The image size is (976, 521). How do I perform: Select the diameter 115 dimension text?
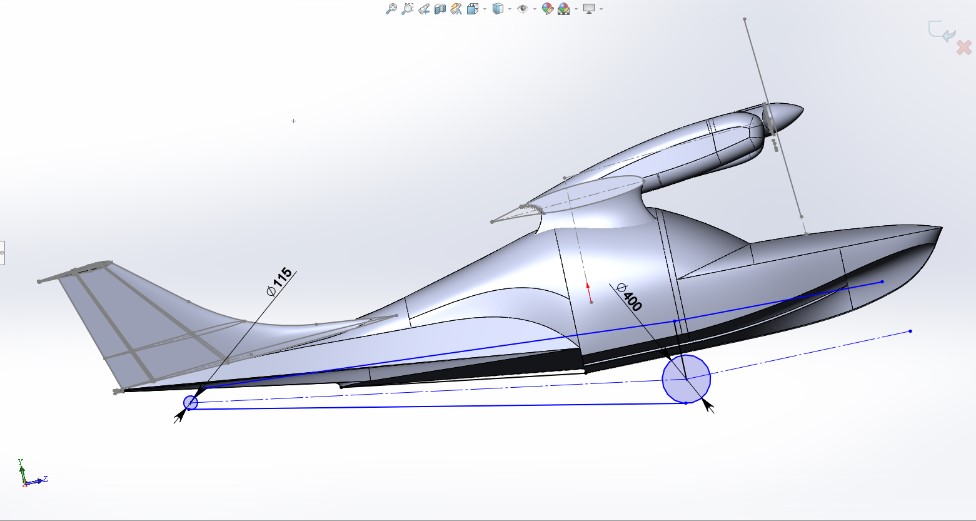click(278, 281)
